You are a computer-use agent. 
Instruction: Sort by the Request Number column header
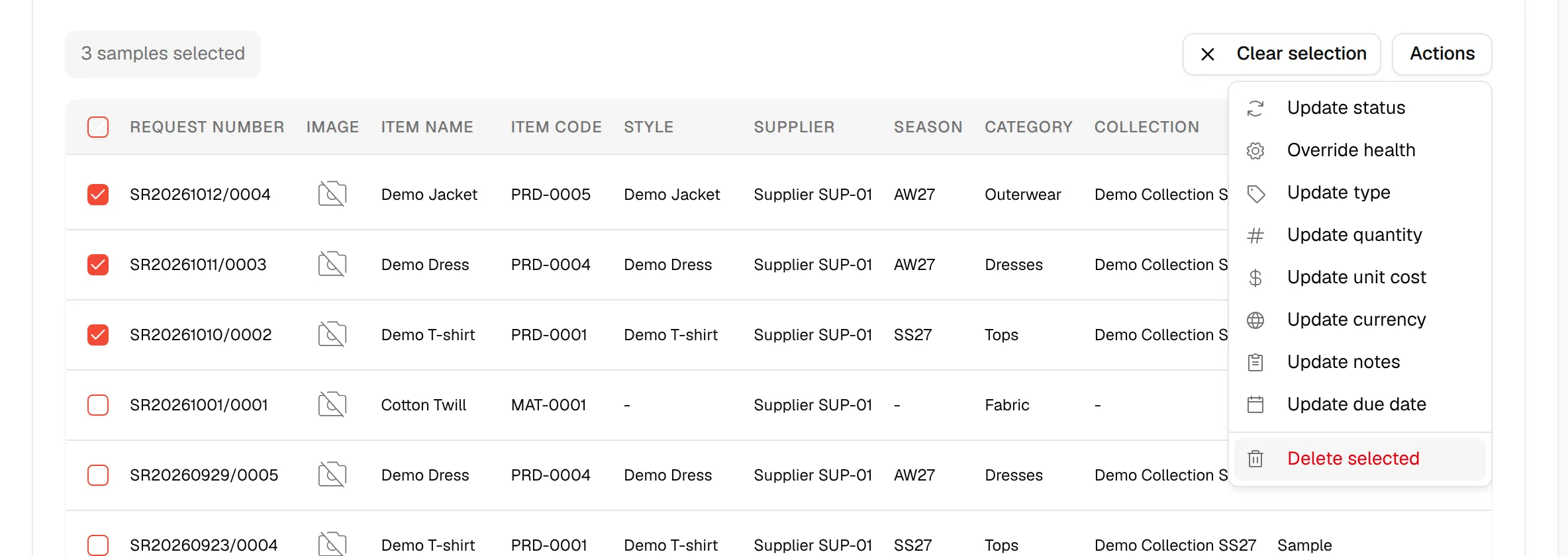(x=207, y=127)
